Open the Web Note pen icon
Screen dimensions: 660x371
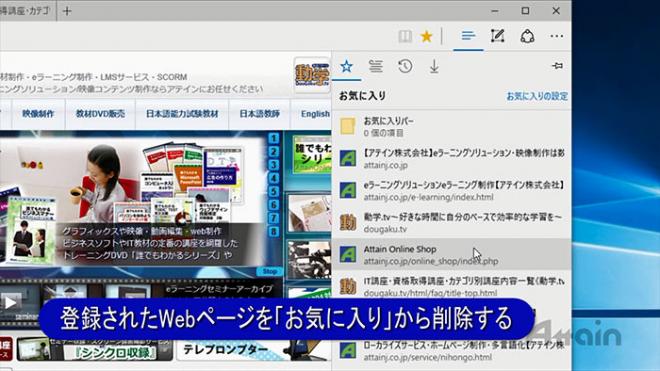498,36
